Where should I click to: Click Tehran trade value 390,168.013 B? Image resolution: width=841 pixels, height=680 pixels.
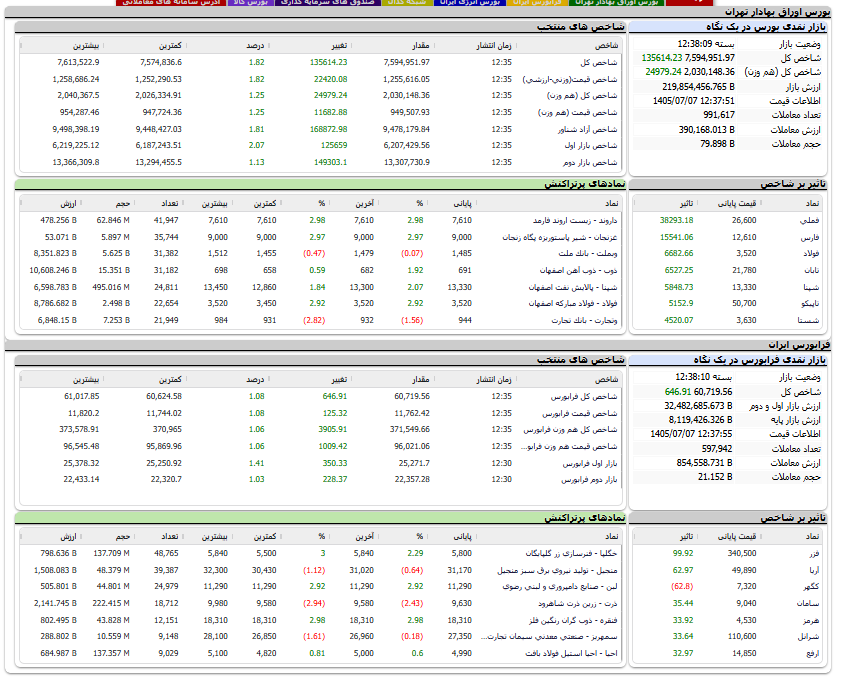706,130
